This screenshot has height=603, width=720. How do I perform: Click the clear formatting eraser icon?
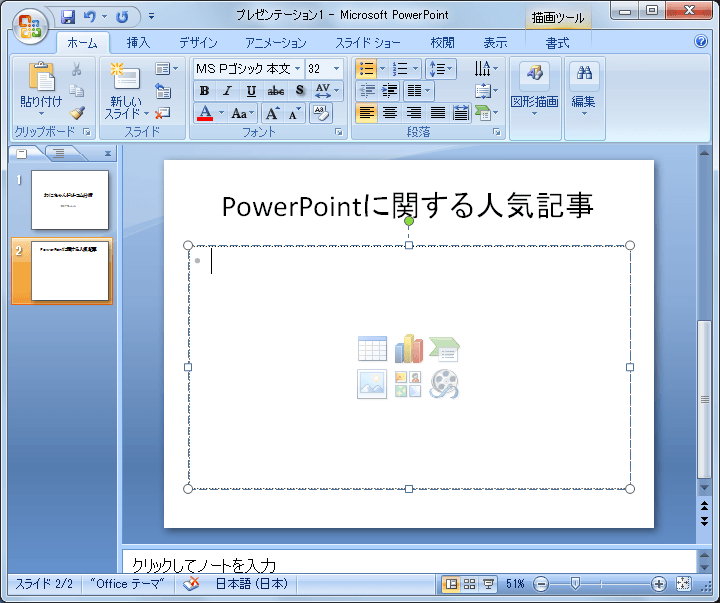[320, 113]
